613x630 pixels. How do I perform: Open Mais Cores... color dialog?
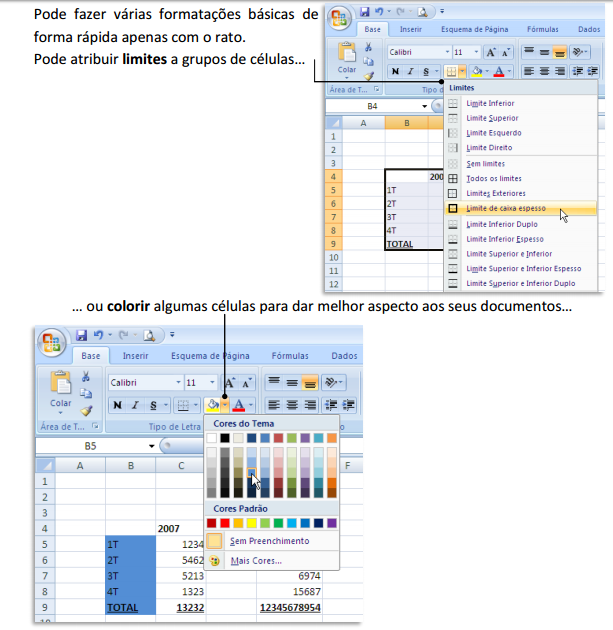coord(255,560)
